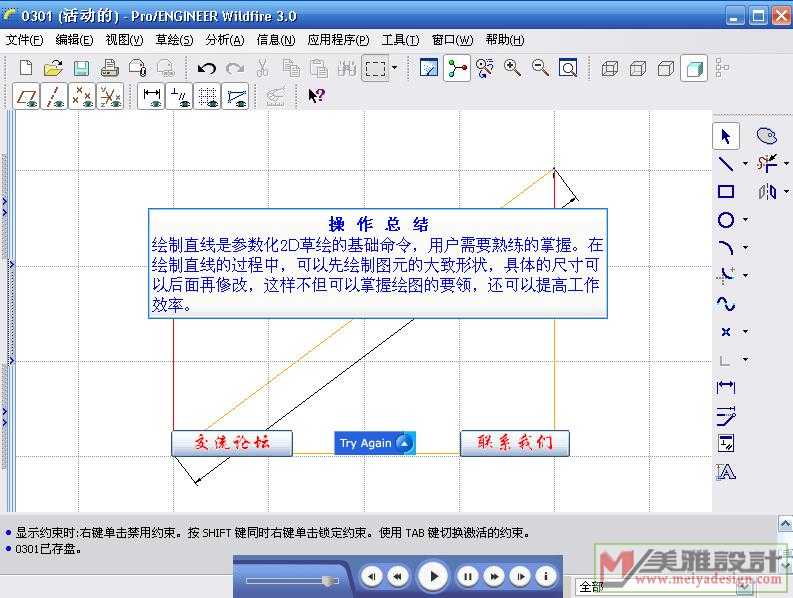The height and width of the screenshot is (598, 793).
Task: Create a new file with New icon
Action: coord(25,68)
